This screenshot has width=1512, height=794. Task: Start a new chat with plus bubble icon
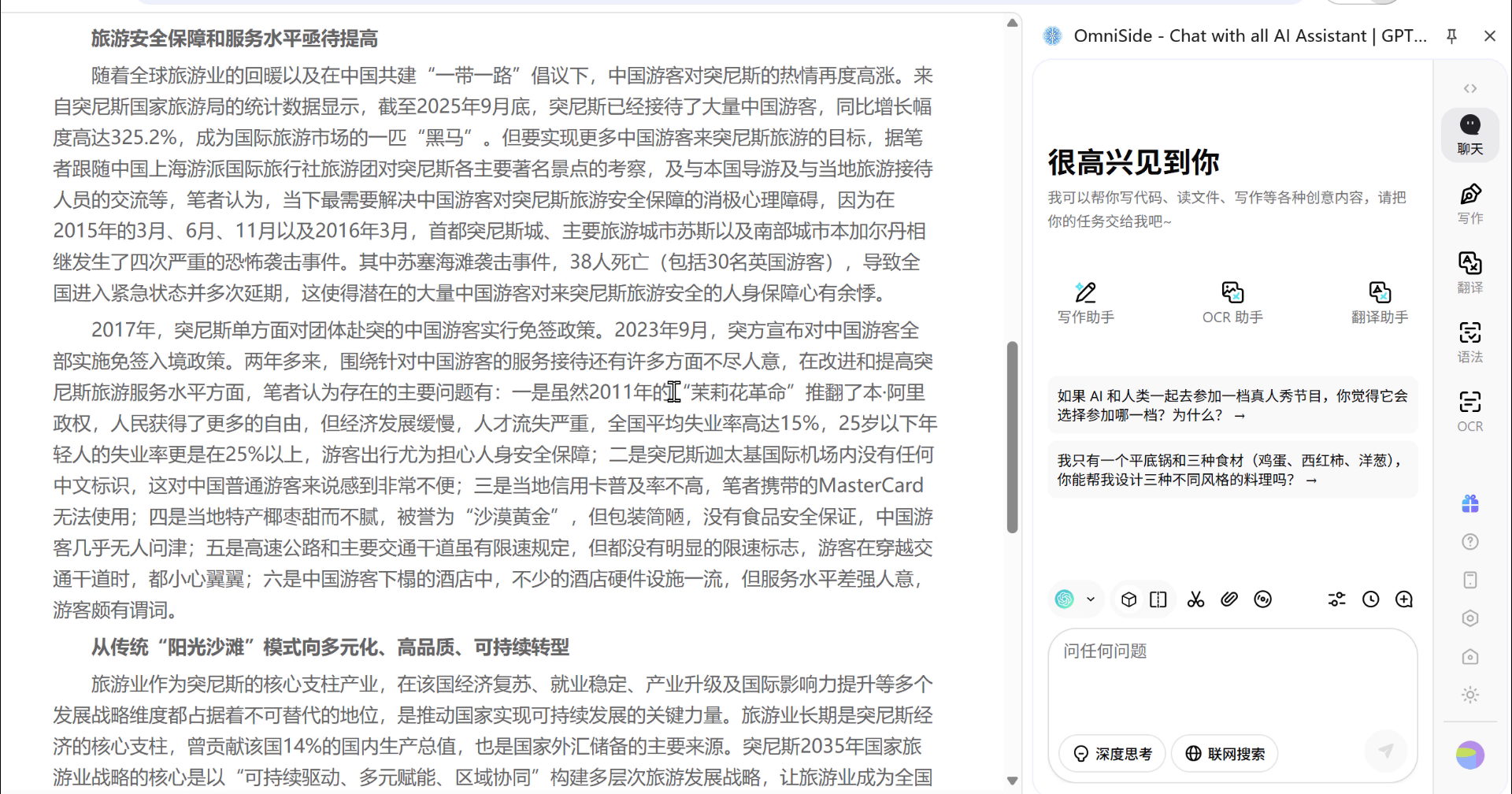[x=1403, y=599]
